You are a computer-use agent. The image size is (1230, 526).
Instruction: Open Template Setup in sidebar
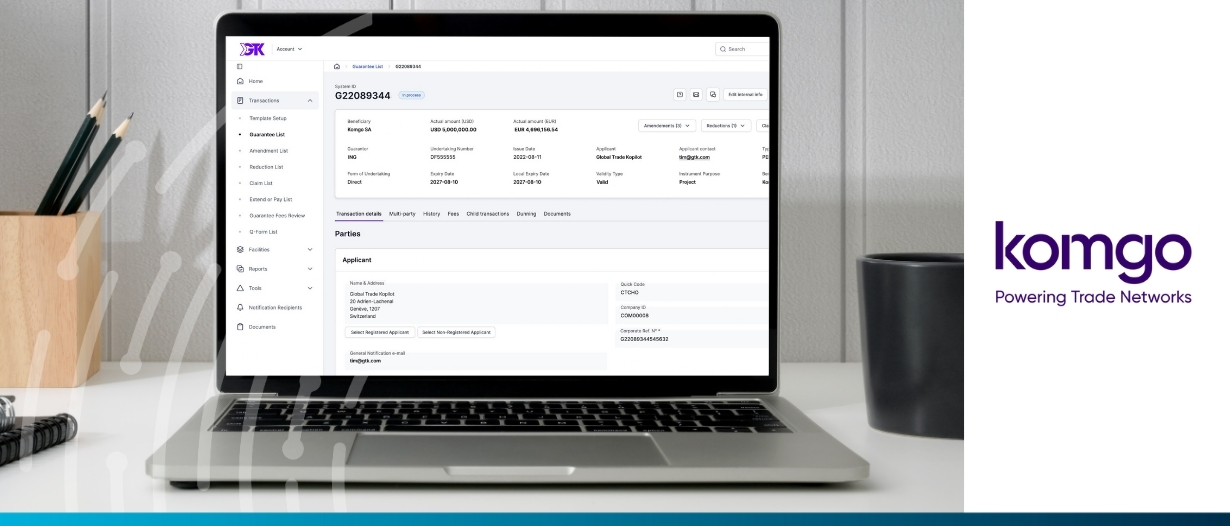click(x=267, y=118)
